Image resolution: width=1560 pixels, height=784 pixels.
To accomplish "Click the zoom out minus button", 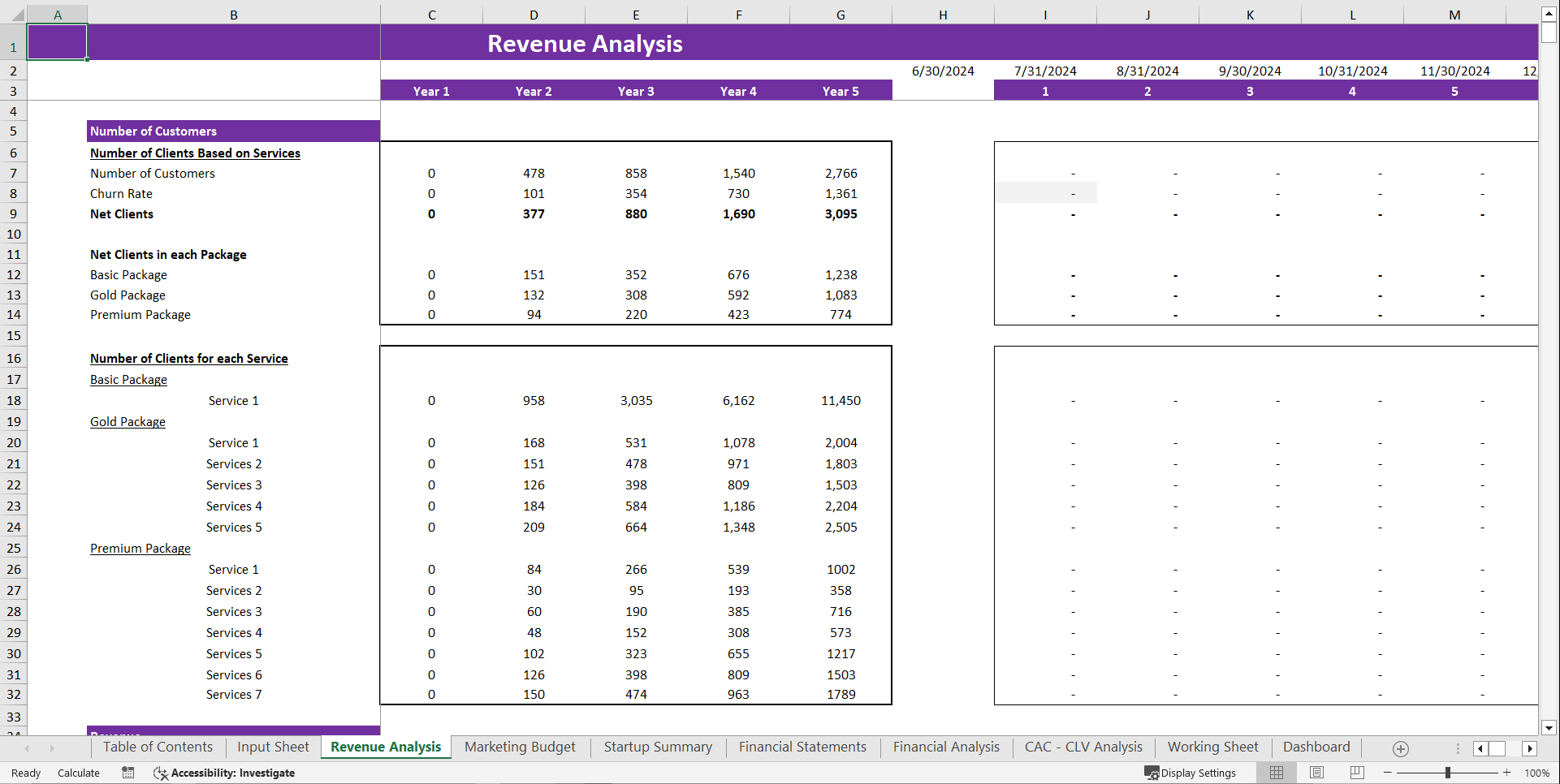I will (1388, 773).
